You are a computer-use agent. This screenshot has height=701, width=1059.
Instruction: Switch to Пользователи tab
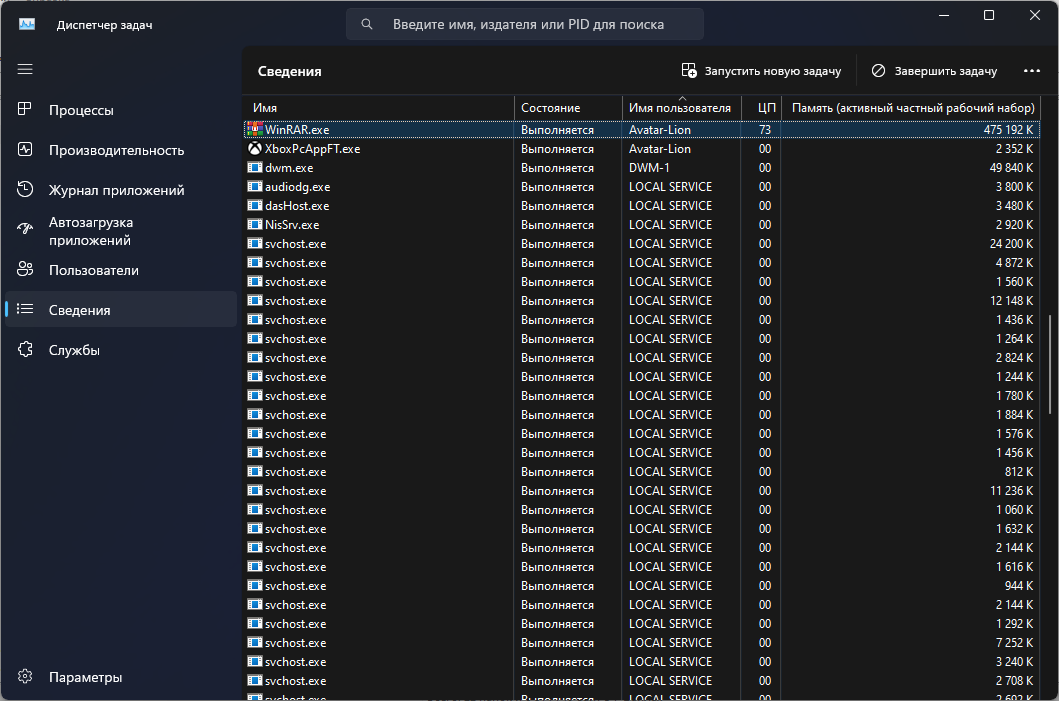(121, 270)
